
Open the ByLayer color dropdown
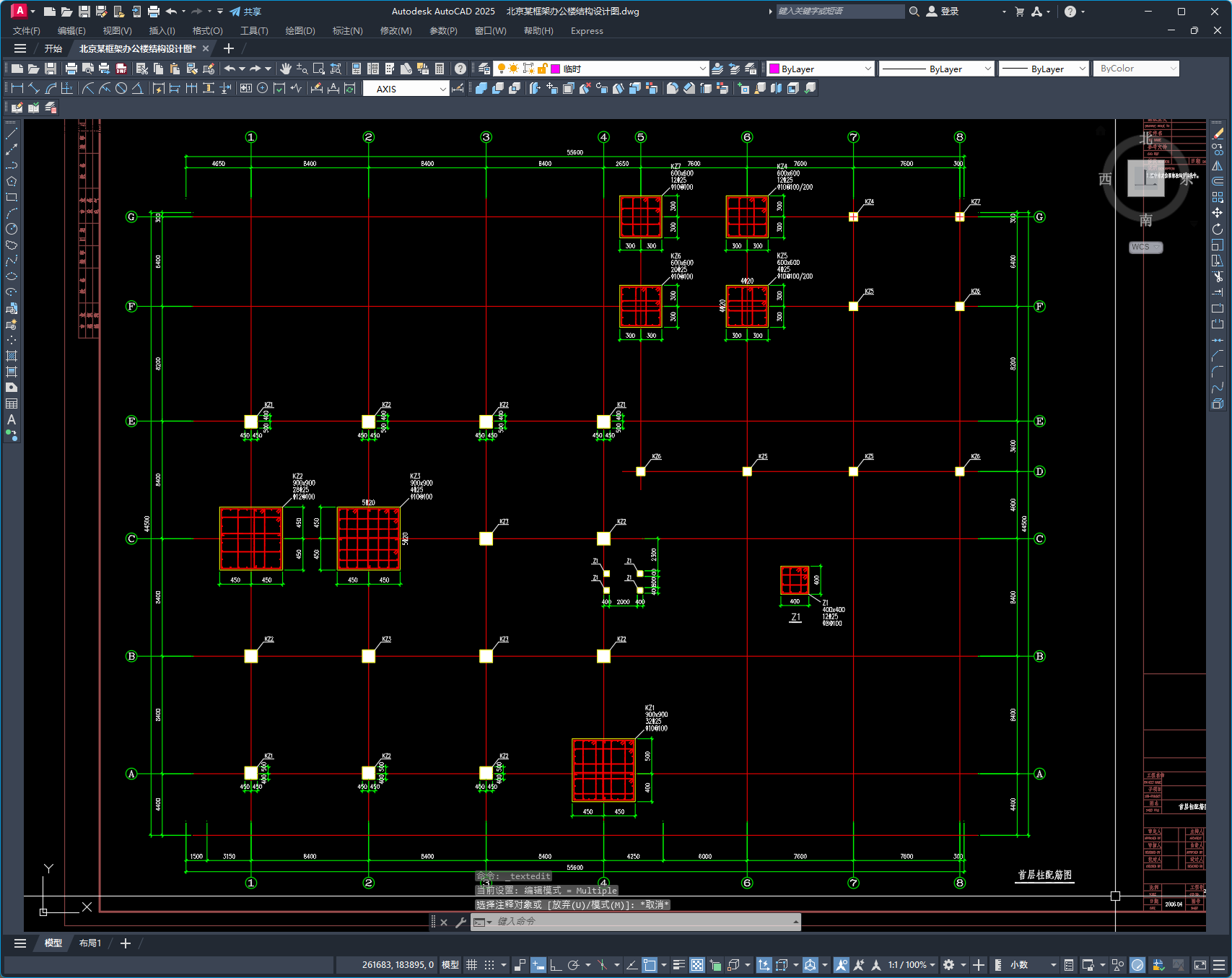pyautogui.click(x=821, y=69)
